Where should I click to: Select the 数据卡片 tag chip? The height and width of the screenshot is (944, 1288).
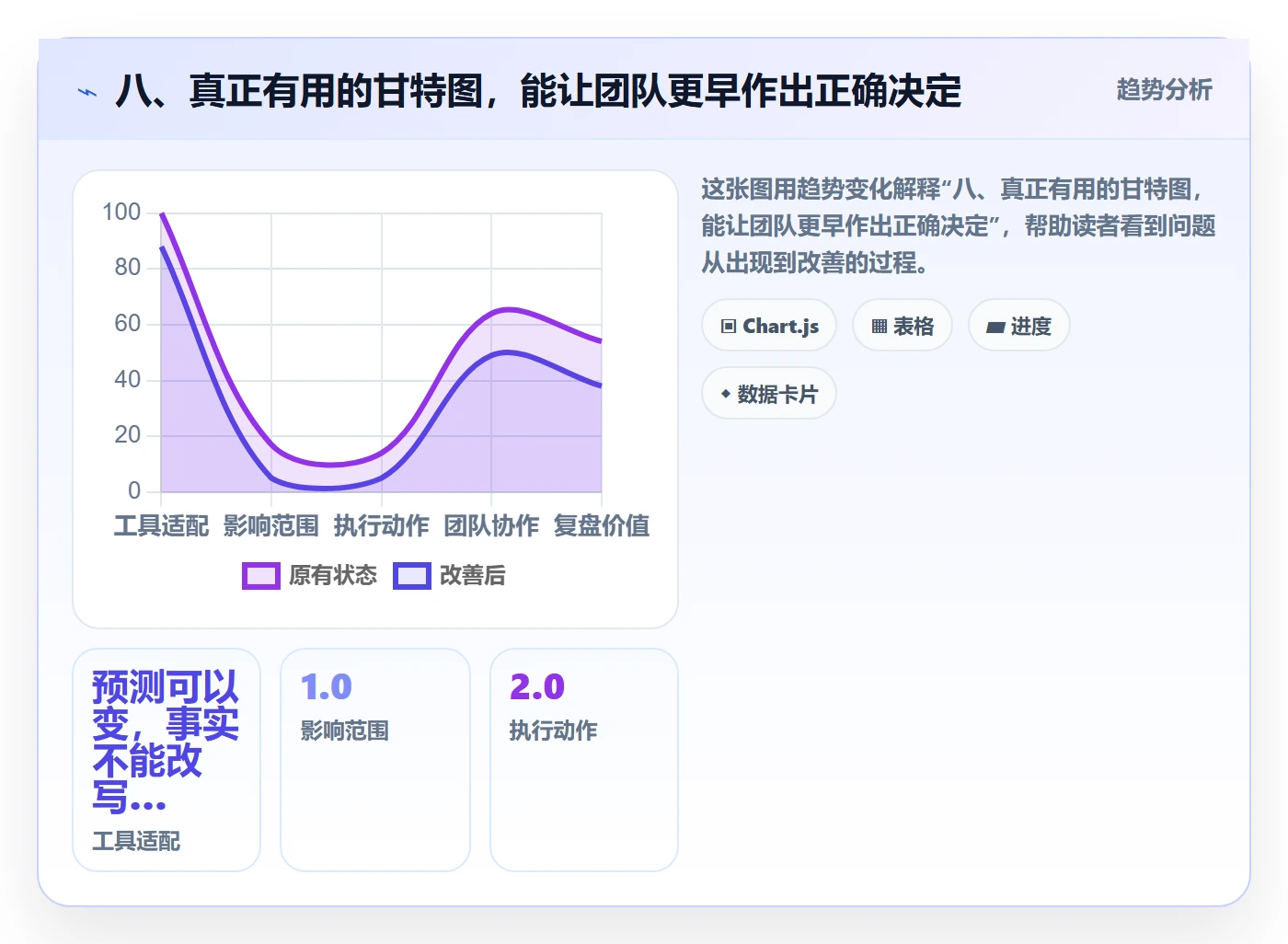coord(769,394)
